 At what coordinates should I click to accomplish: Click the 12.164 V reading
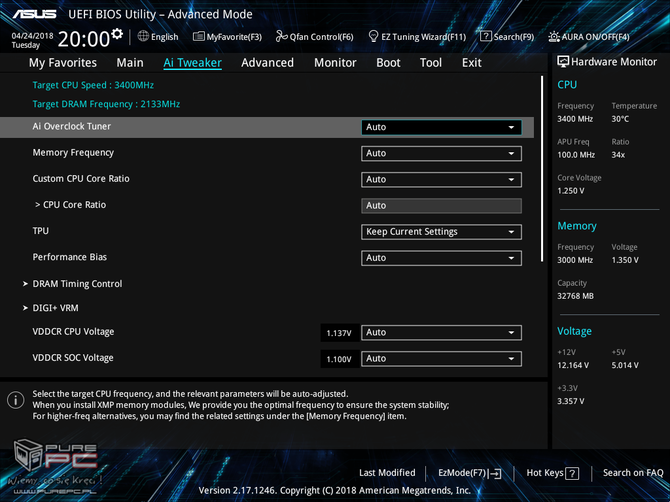coord(573,365)
